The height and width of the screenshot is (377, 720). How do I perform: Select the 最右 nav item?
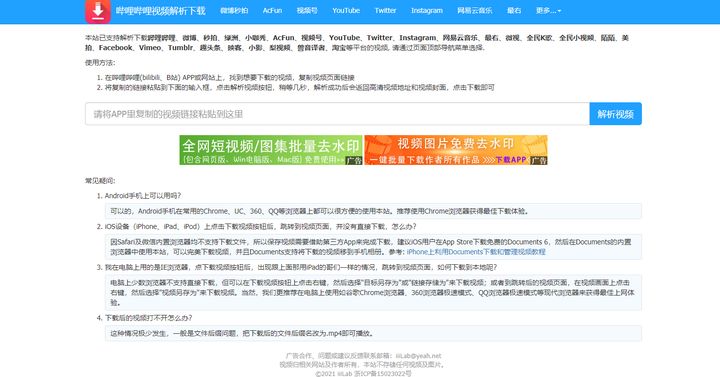(x=514, y=11)
